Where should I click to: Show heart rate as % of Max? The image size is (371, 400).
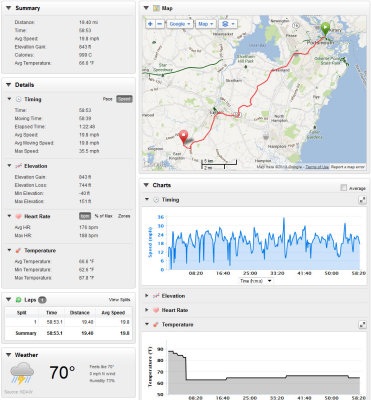103,216
